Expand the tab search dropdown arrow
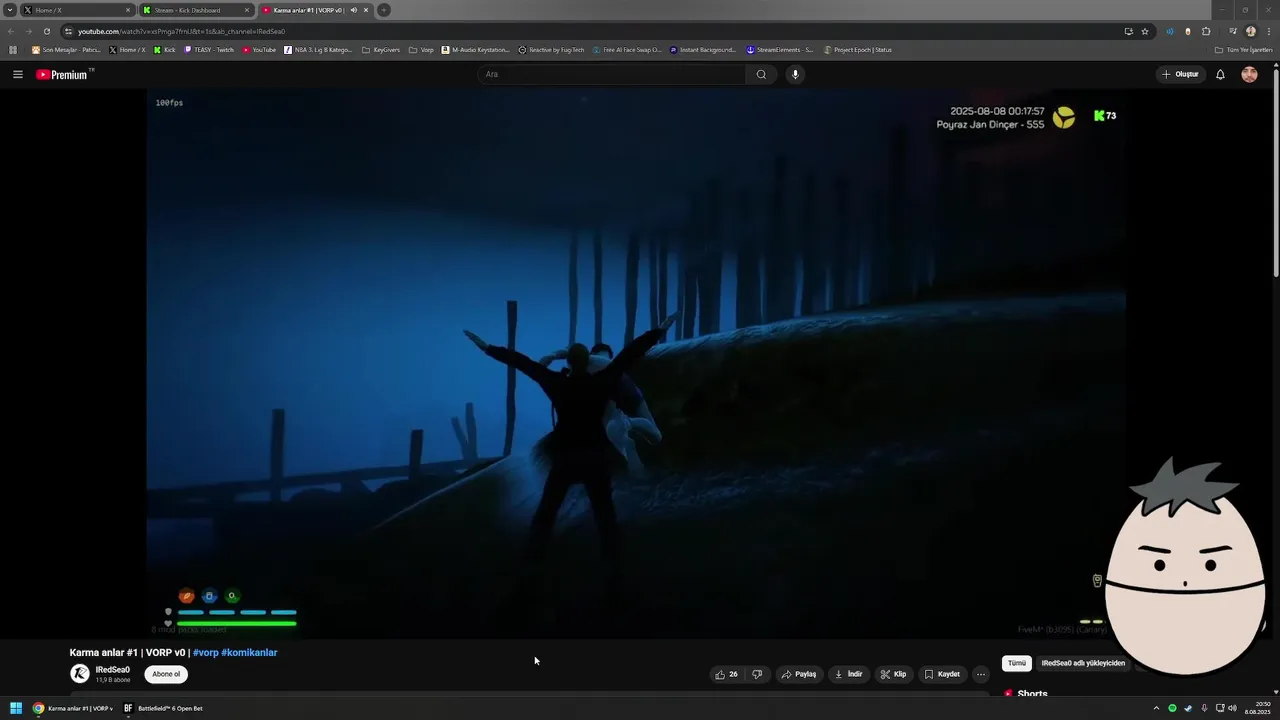 click(x=10, y=10)
